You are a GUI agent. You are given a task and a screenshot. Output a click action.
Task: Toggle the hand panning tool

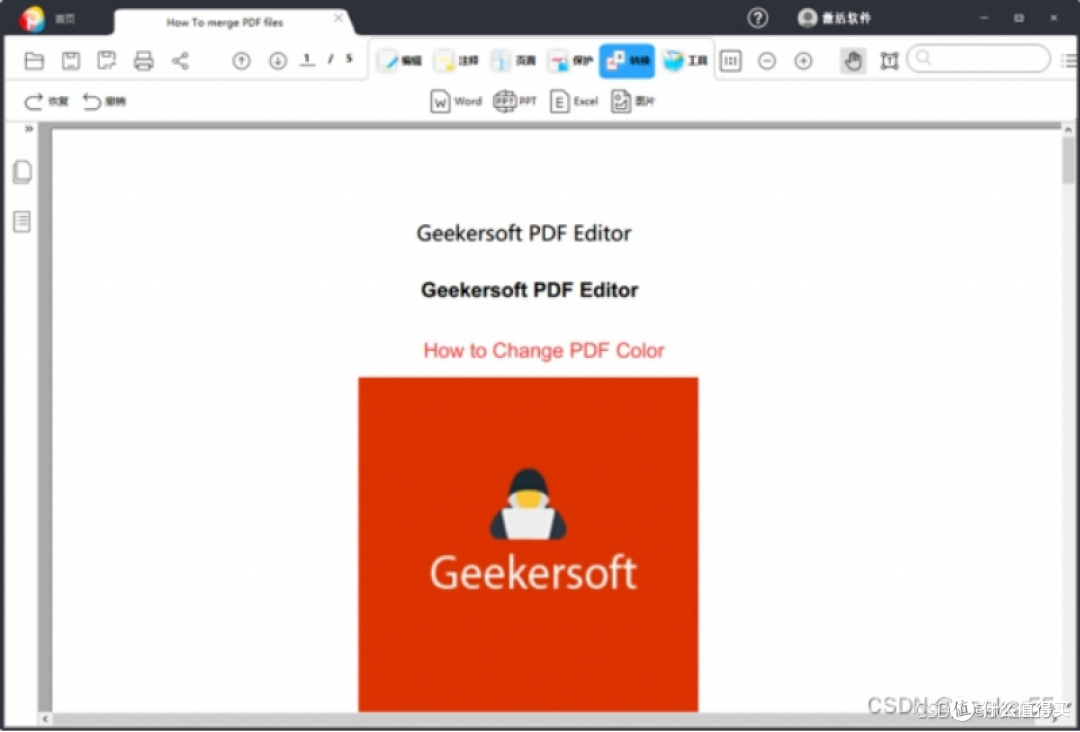tap(852, 61)
